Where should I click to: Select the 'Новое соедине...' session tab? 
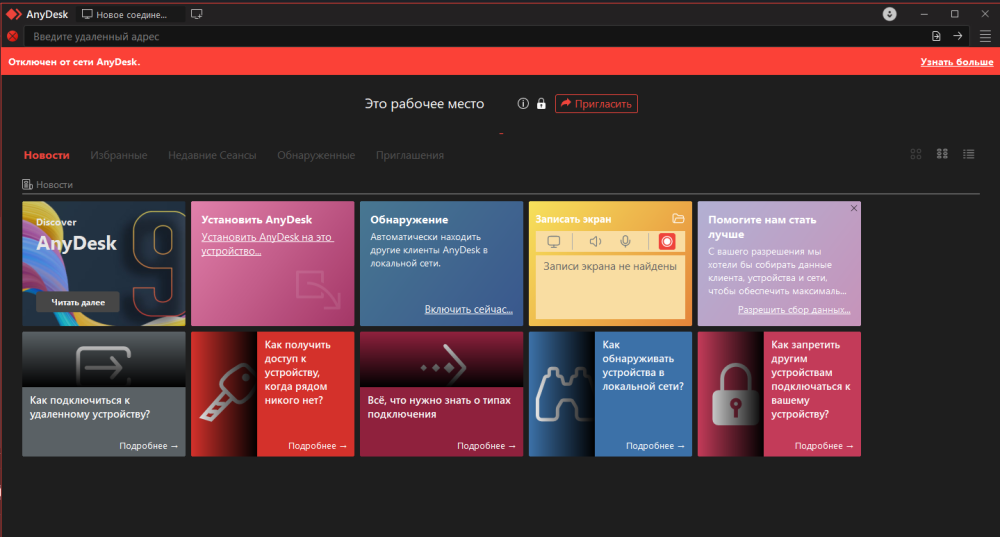[130, 14]
